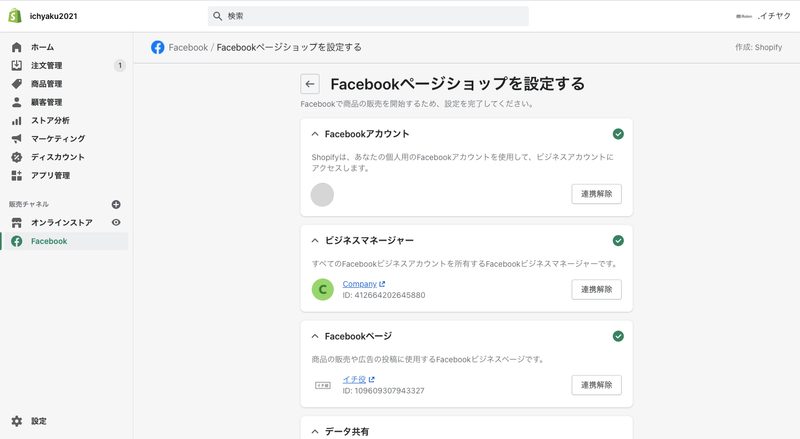Click orders badge showing 1
This screenshot has width=800, height=439.
(x=120, y=65)
